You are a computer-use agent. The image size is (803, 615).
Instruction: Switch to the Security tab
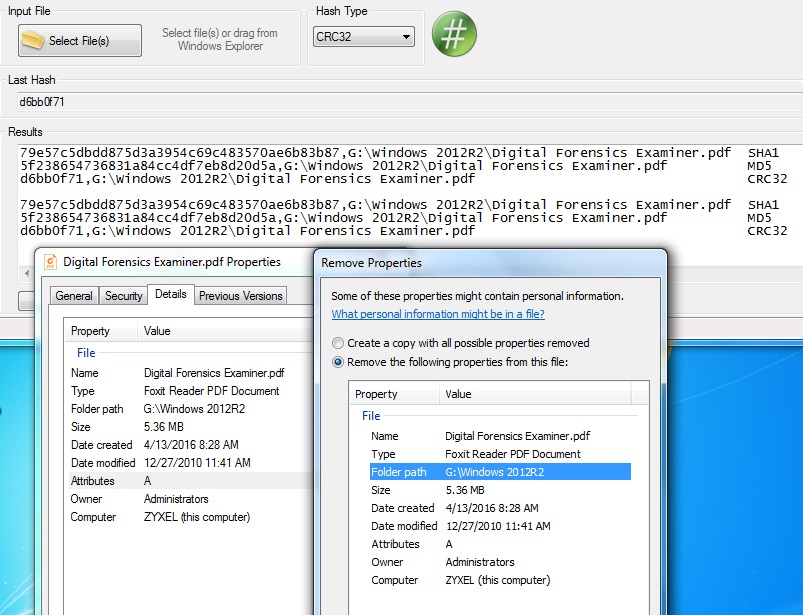pos(123,295)
